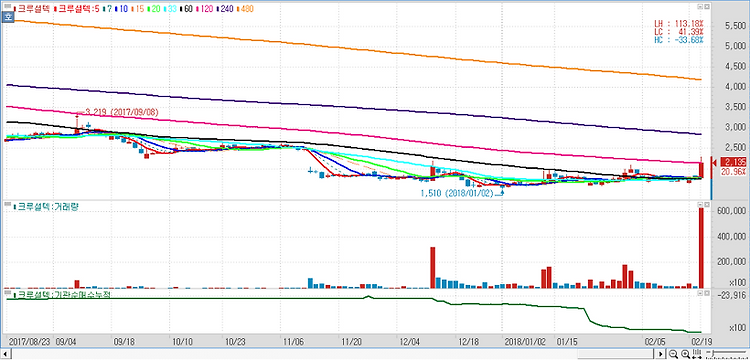Select the 240 moving average legend

[x=226, y=9]
